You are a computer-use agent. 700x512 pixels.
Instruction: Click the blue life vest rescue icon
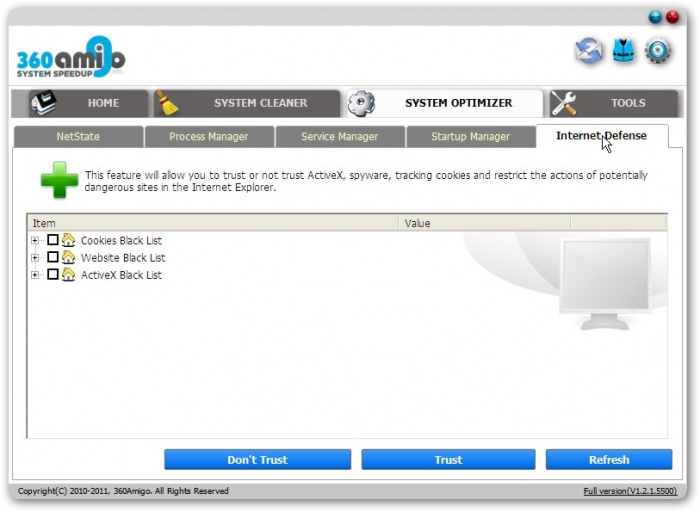[624, 50]
